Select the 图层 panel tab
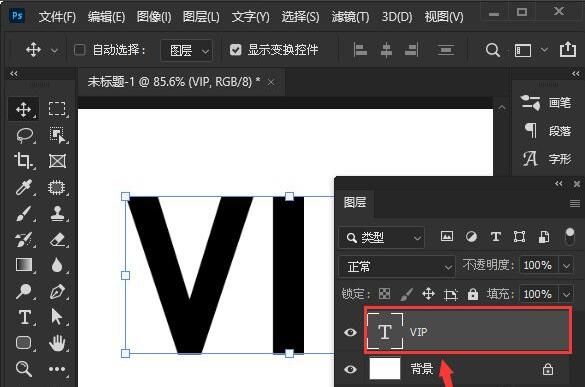The height and width of the screenshot is (387, 585). [x=355, y=202]
